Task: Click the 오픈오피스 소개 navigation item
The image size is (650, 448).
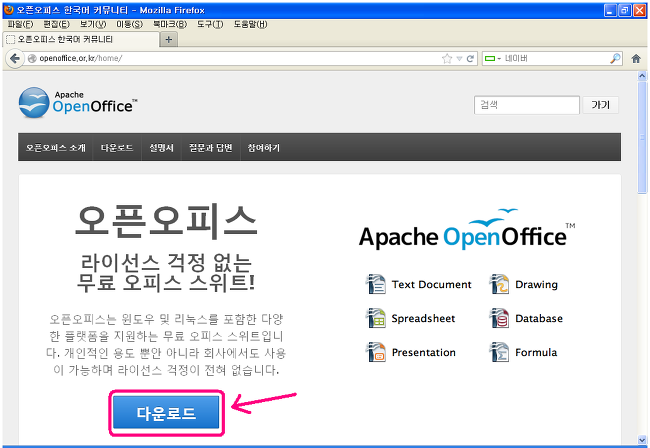Action: click(56, 148)
